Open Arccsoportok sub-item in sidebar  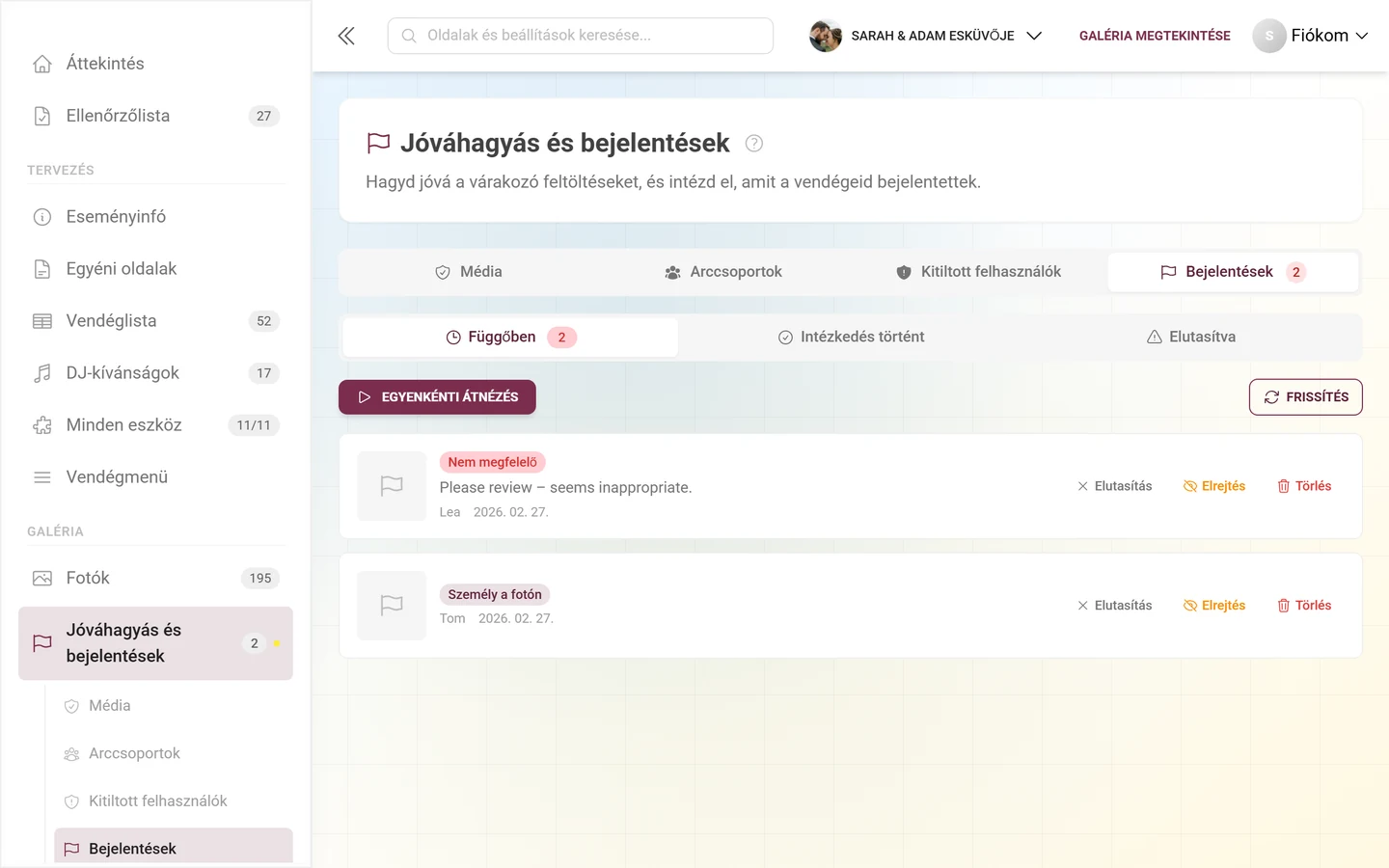(x=174, y=753)
